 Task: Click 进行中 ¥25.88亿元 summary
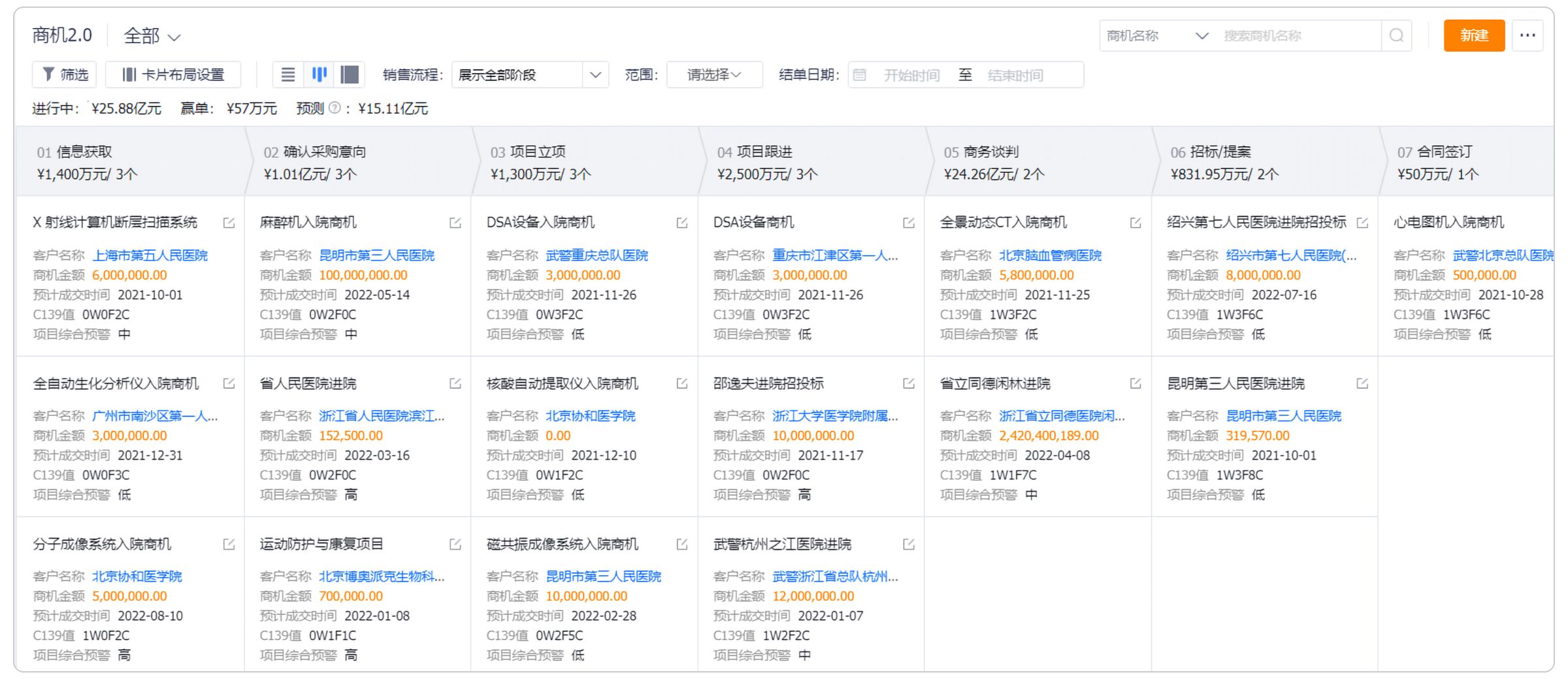click(97, 108)
